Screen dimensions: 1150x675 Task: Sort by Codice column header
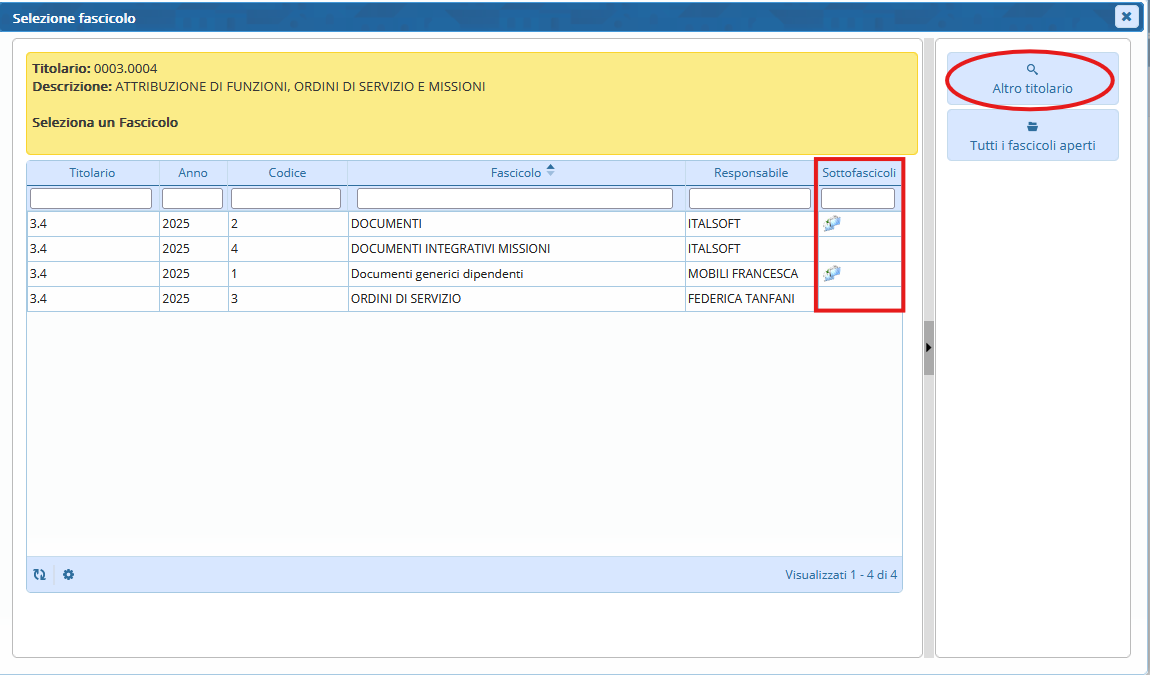[x=287, y=173]
